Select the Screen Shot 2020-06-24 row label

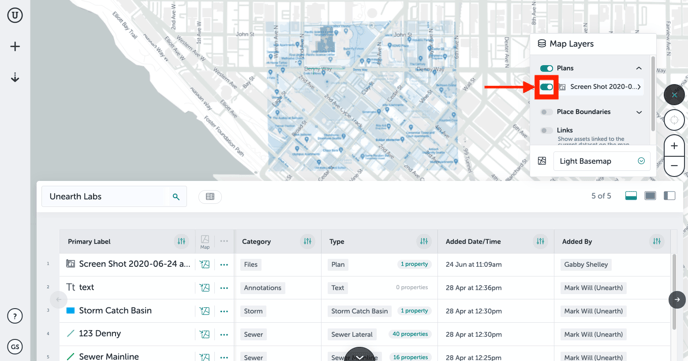tap(135, 264)
